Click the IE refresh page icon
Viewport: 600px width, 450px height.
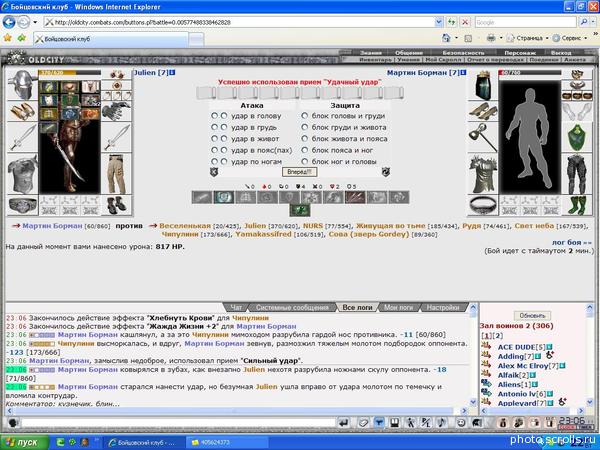[452, 22]
